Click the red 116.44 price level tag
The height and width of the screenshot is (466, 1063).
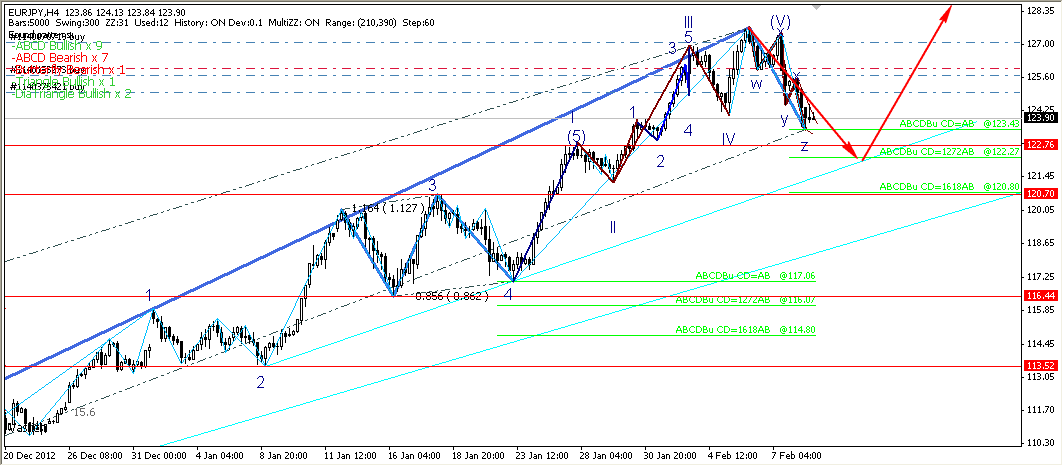point(1040,296)
